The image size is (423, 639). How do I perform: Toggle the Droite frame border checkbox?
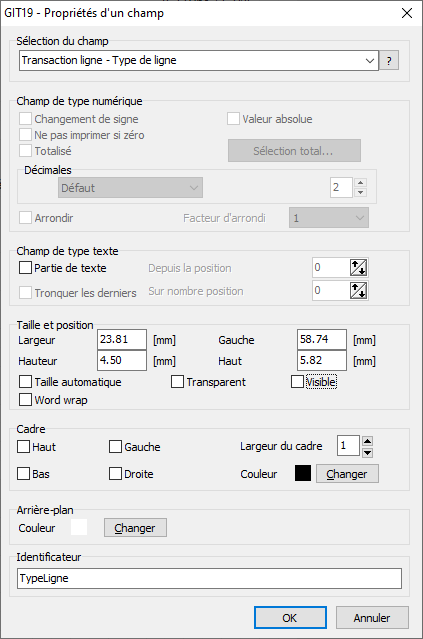pos(115,474)
